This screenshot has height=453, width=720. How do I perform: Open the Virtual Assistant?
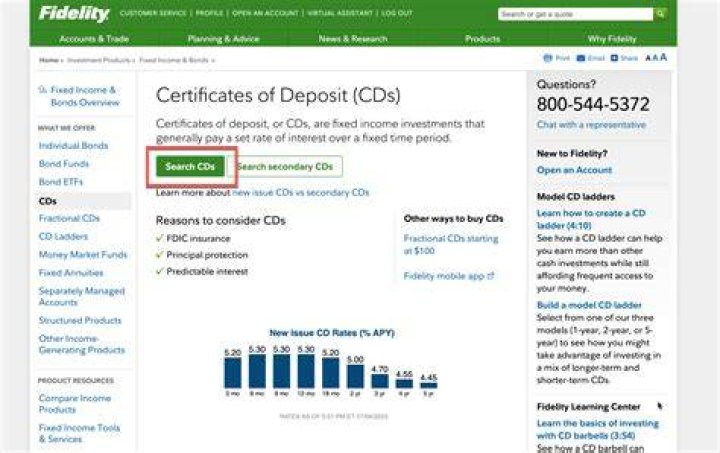340,13
